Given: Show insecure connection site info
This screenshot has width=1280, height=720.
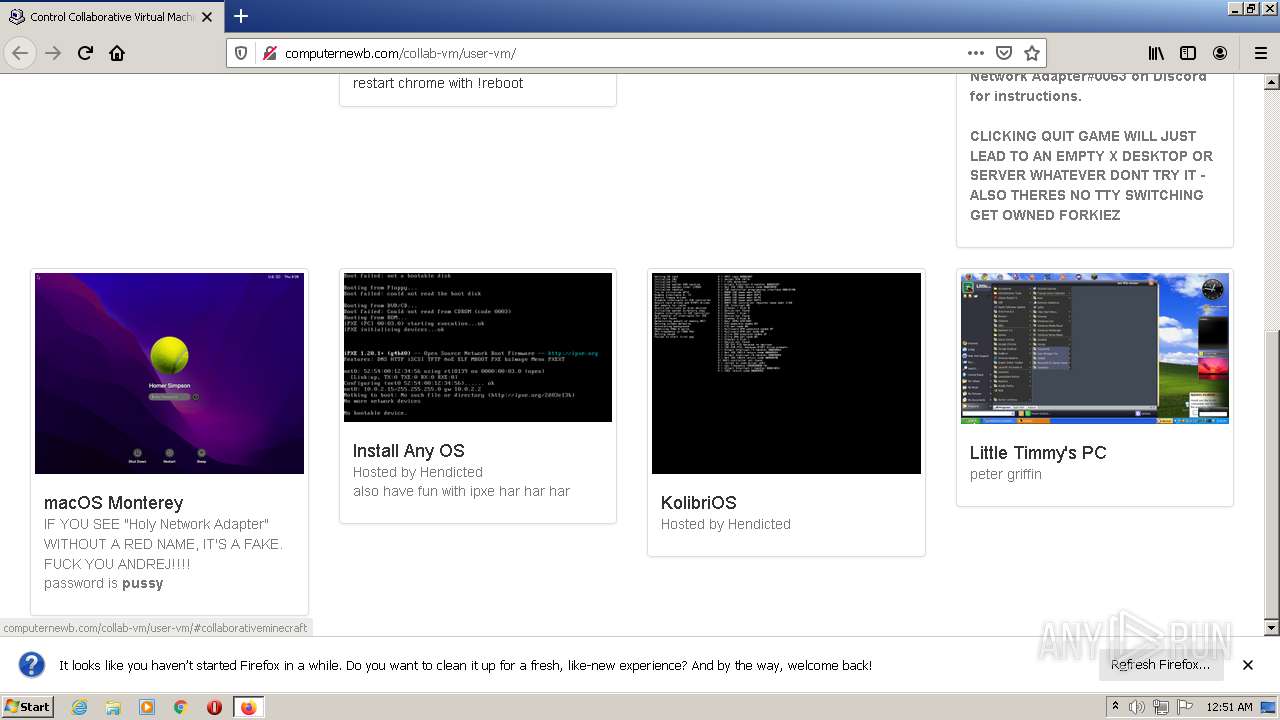Looking at the screenshot, I should pyautogui.click(x=268, y=53).
